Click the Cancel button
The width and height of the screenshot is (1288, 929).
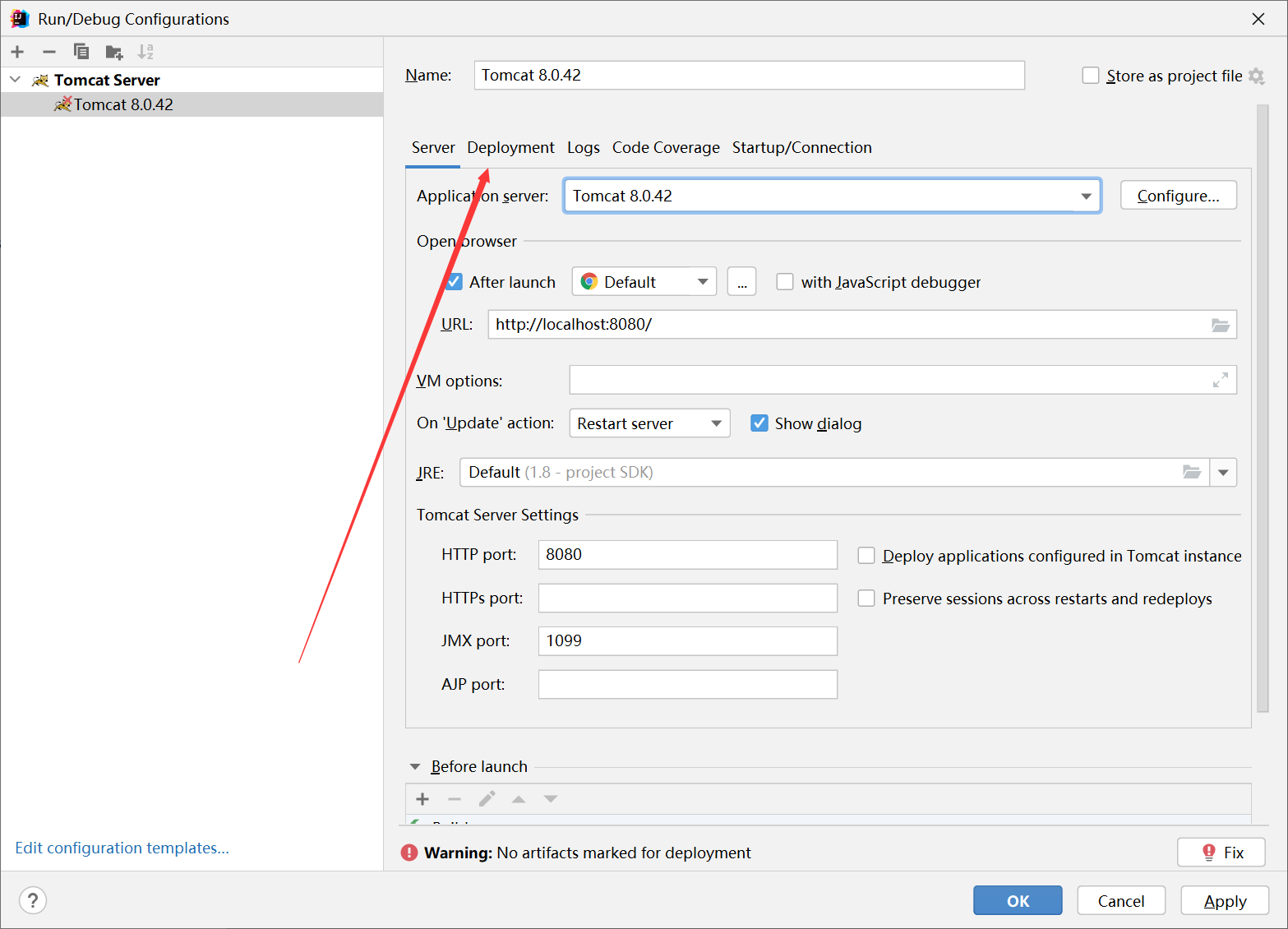pos(1121,900)
